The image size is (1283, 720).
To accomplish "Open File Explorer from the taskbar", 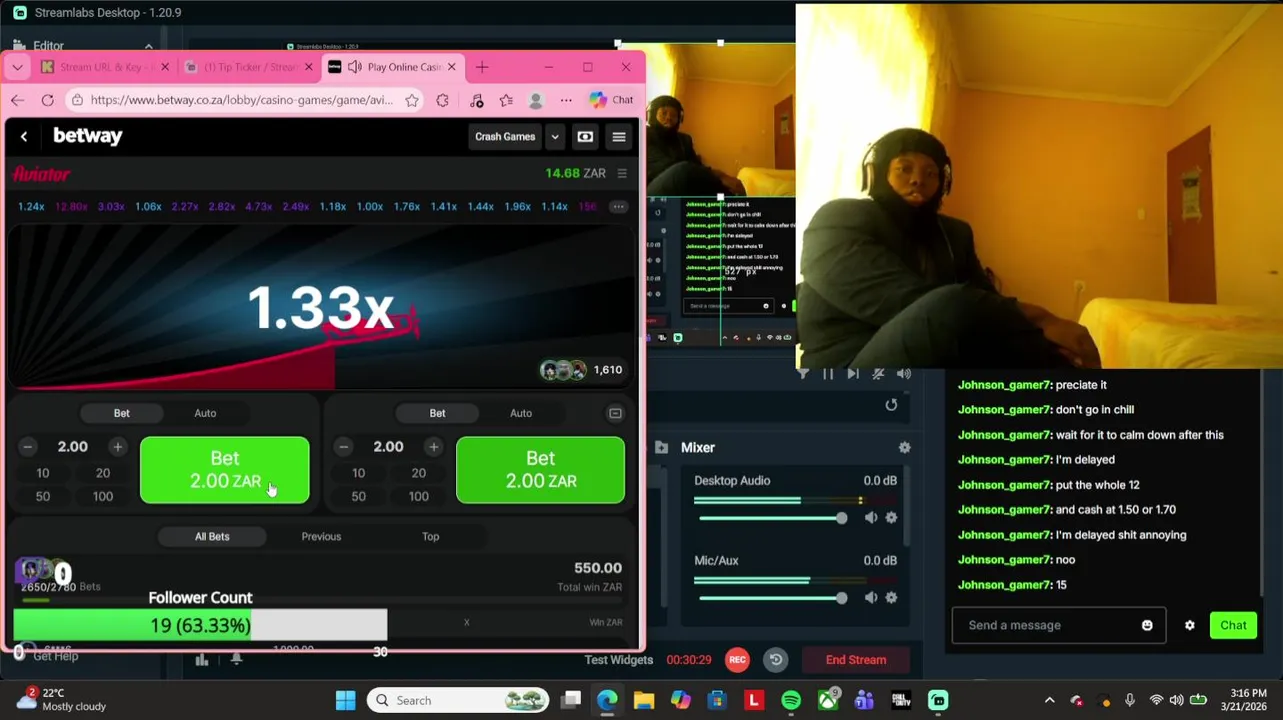I will [x=643, y=700].
